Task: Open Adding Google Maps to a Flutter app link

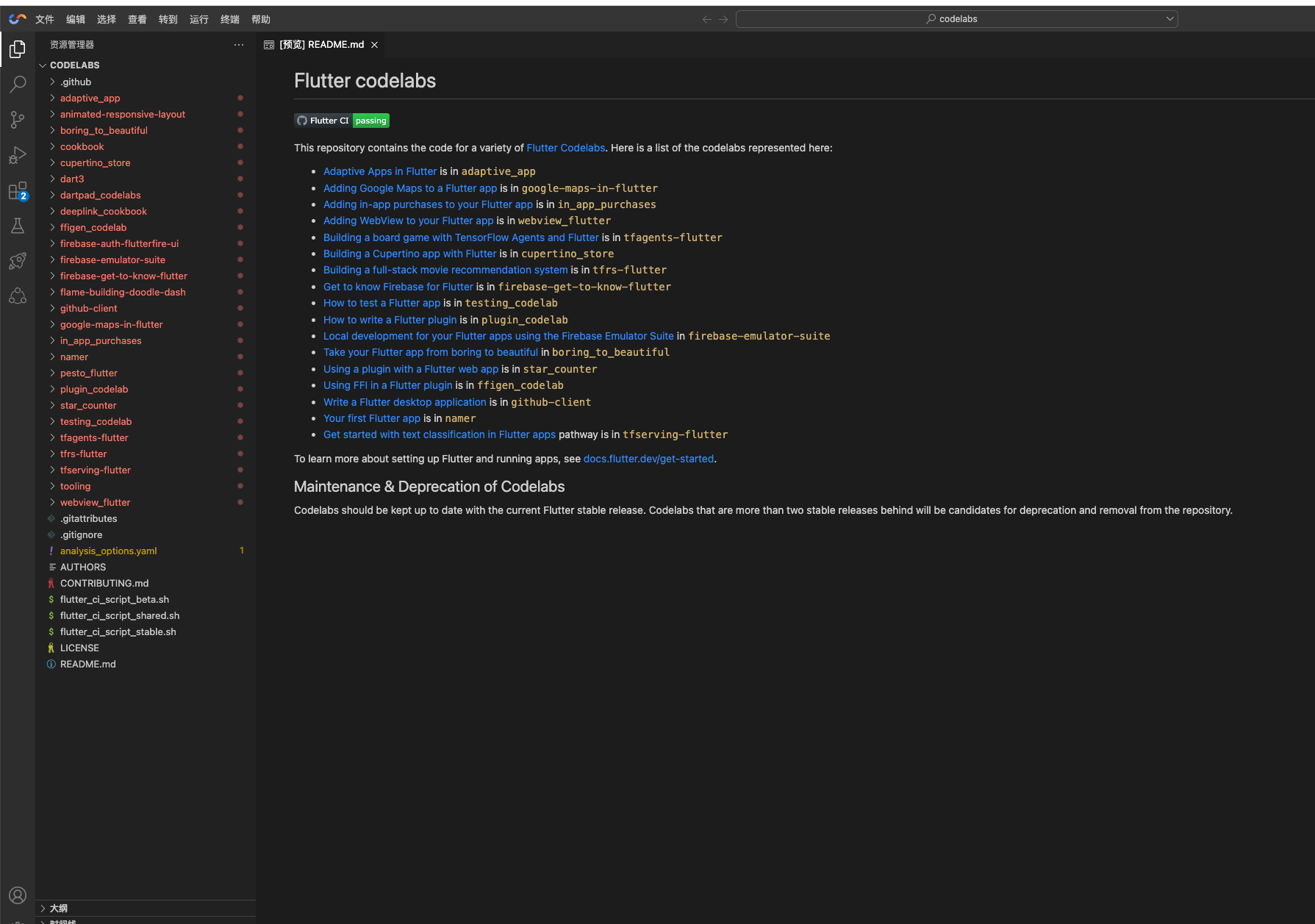Action: click(x=410, y=188)
